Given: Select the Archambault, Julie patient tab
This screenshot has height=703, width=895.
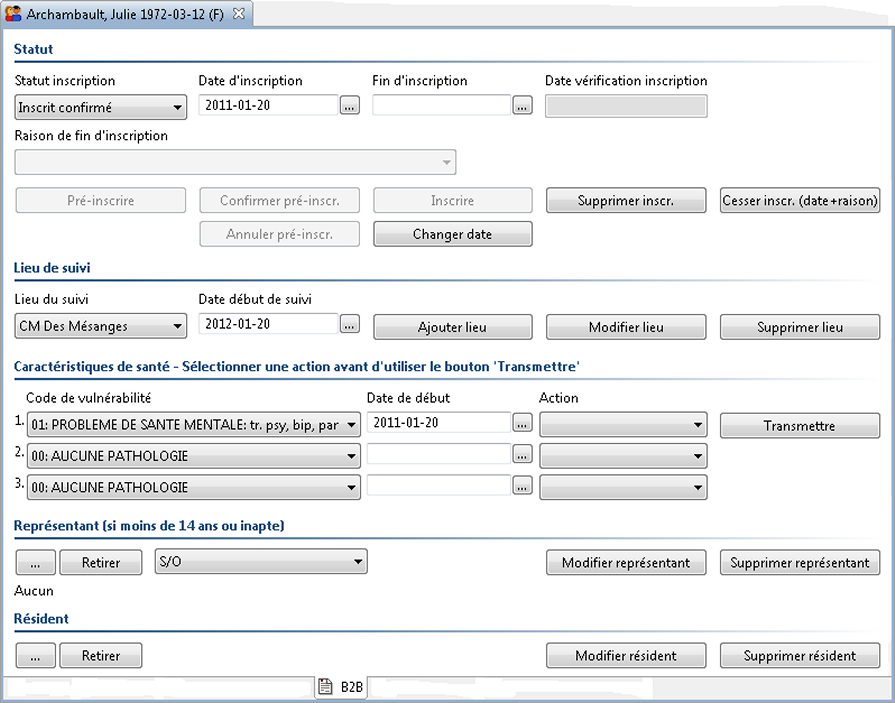Looking at the screenshot, I should tap(126, 14).
